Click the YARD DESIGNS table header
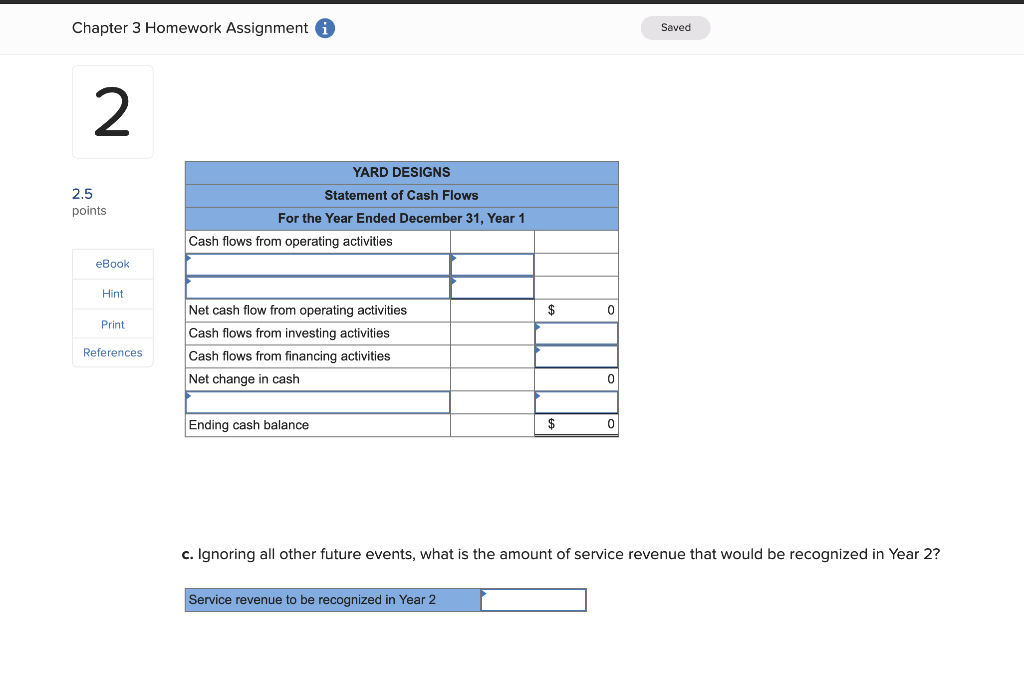Screen dimensions: 1024x674 401,172
